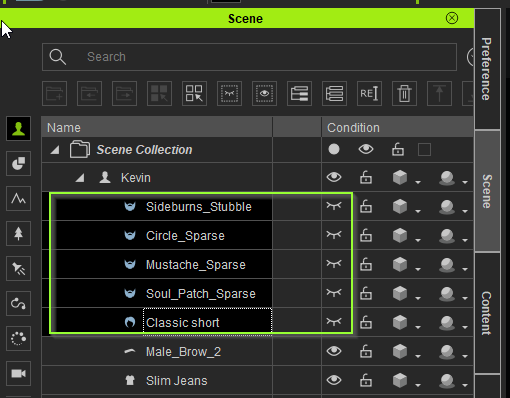Close the Scene panel
Viewport: 510px width, 398px height.
coord(452,18)
